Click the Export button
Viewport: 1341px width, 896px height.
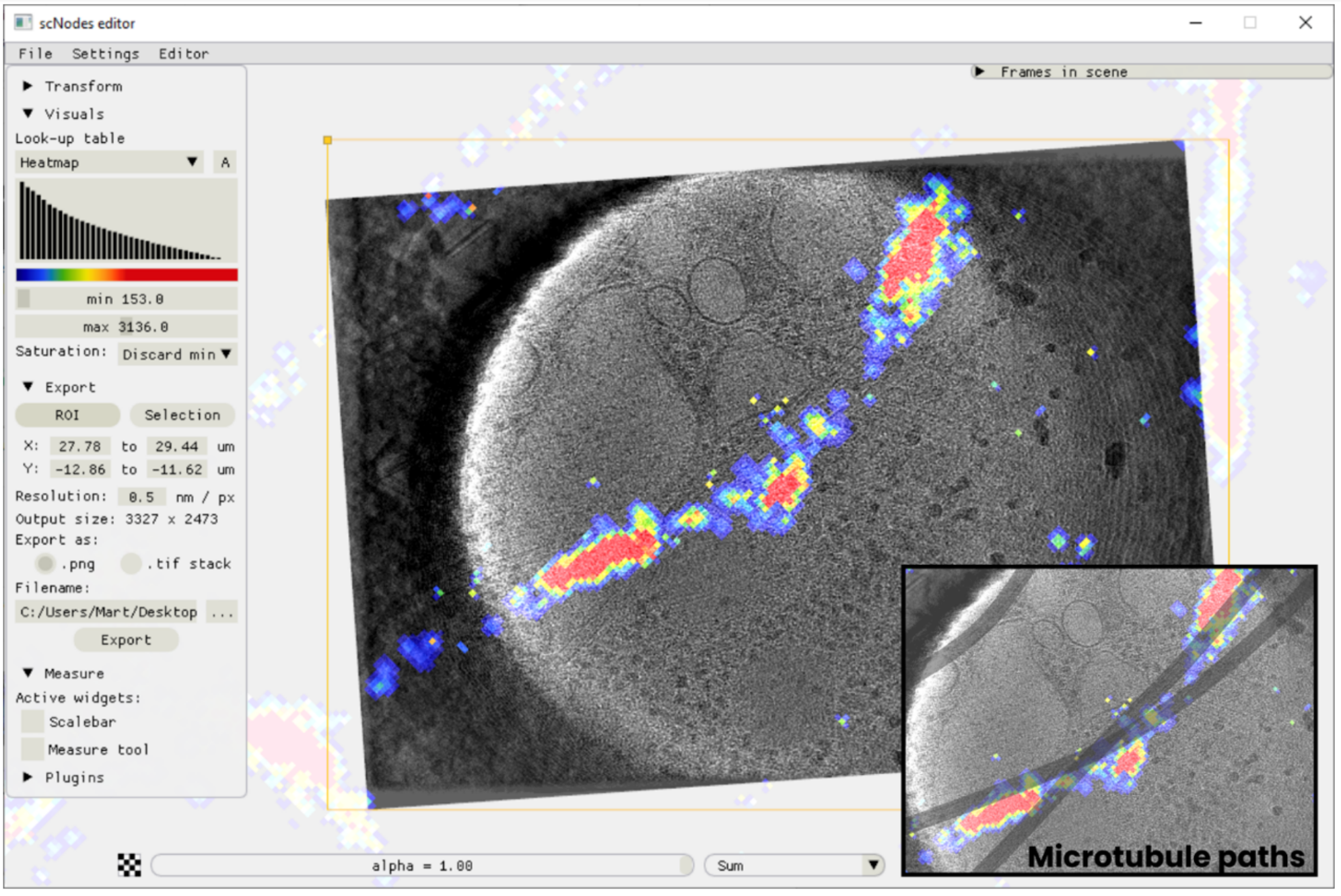(126, 640)
